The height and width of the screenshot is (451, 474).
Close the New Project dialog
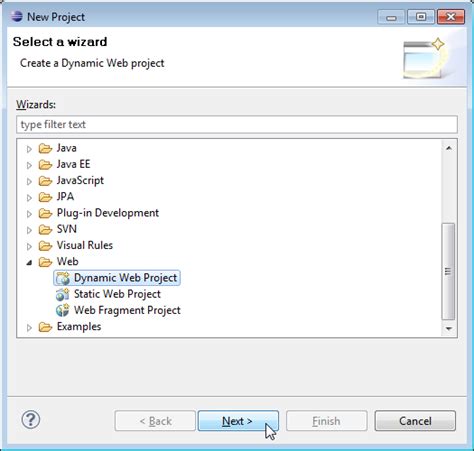coord(451,17)
